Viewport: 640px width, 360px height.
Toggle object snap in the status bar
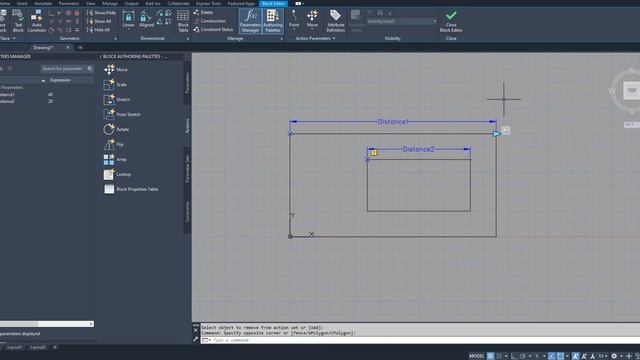point(560,356)
